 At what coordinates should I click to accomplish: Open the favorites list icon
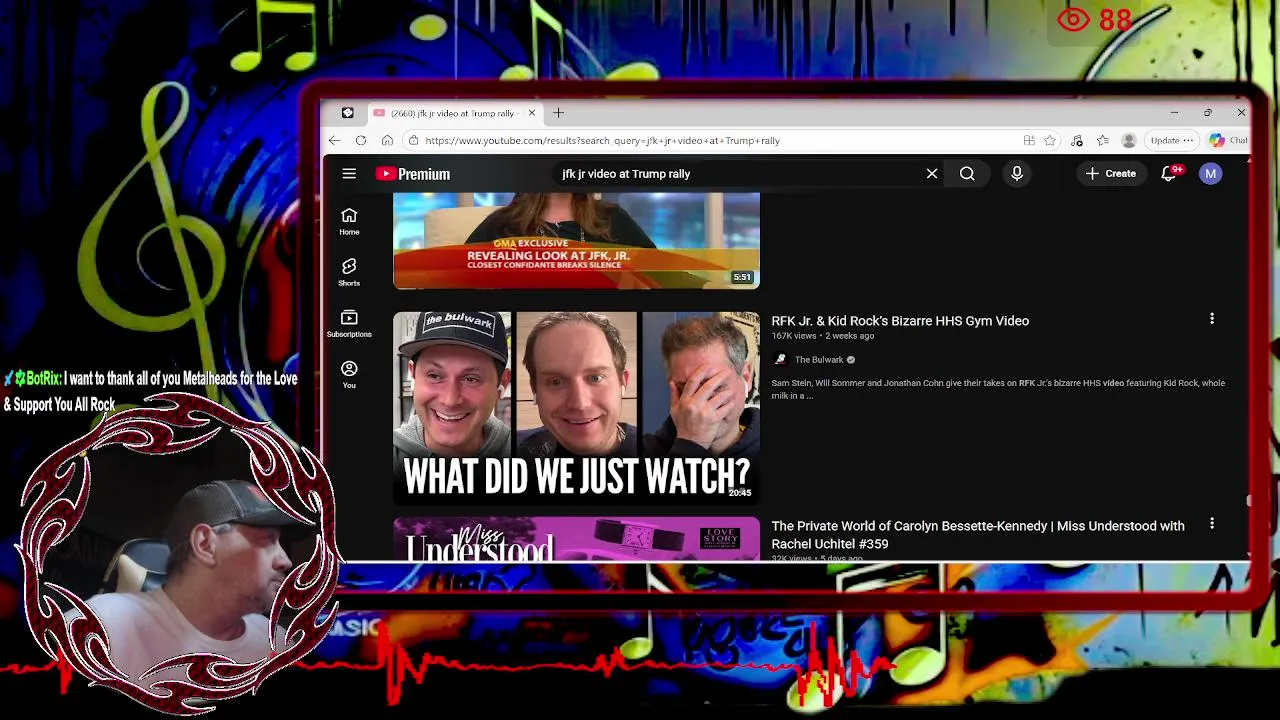[x=1103, y=141]
